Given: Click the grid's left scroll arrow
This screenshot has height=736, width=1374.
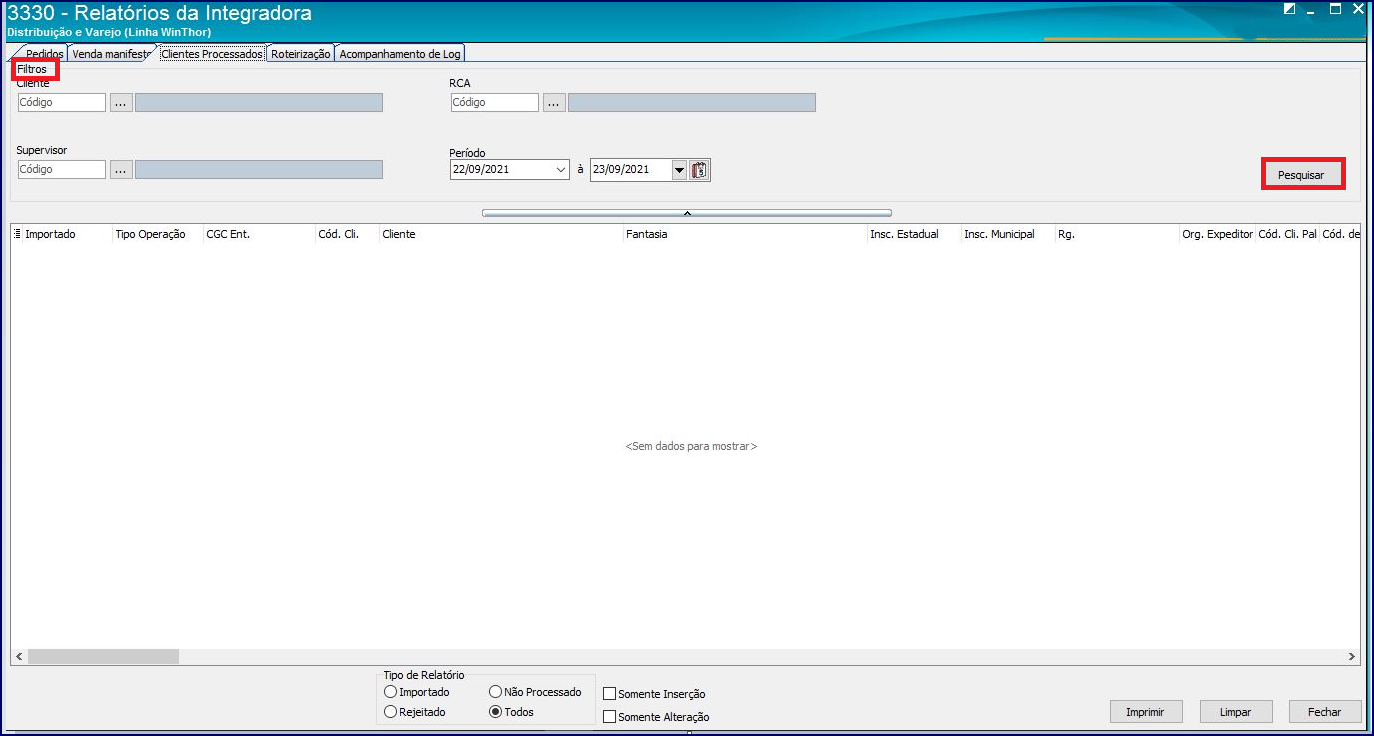Looking at the screenshot, I should coord(19,657).
